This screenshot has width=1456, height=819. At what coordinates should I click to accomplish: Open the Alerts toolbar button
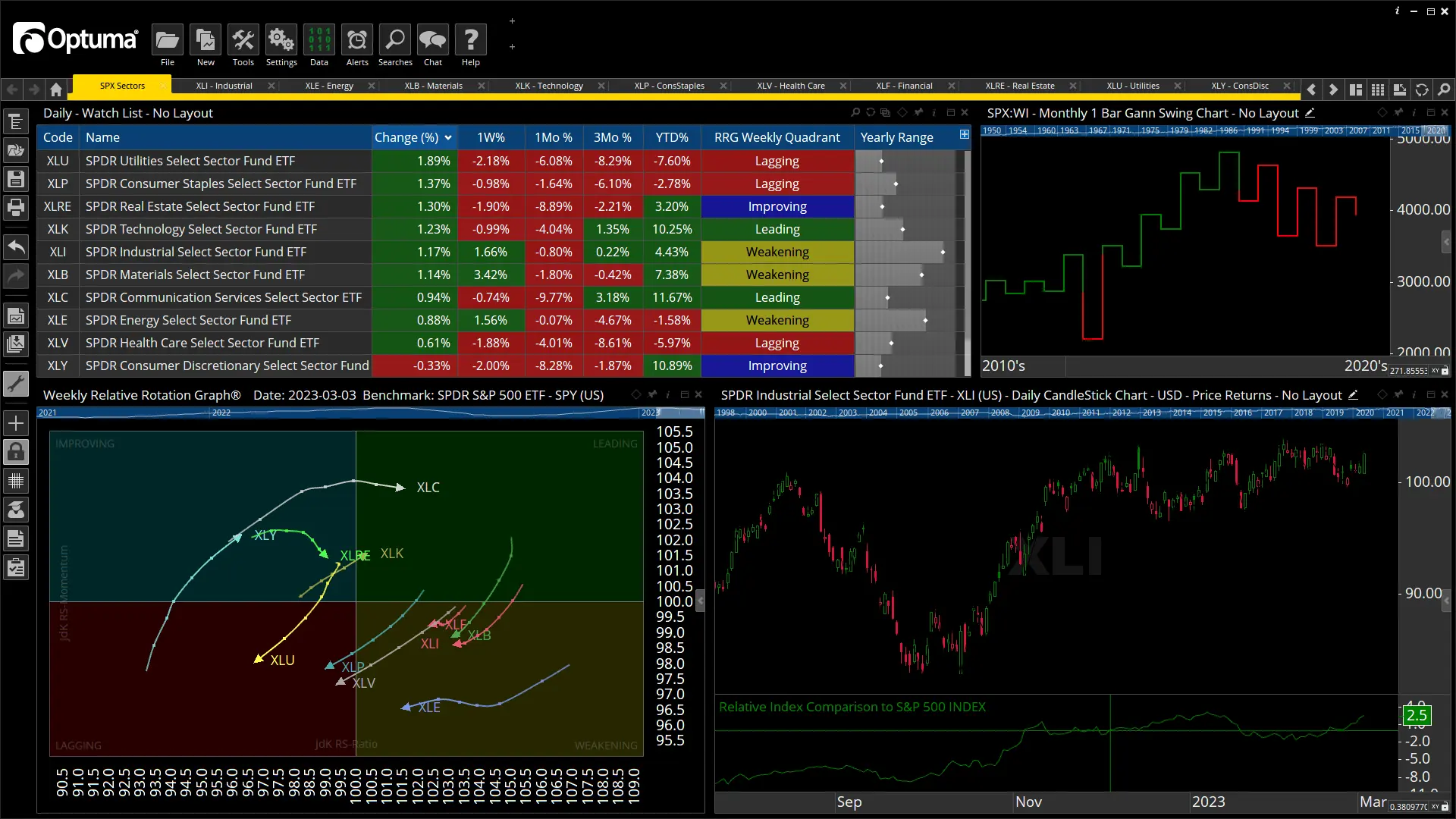[357, 41]
